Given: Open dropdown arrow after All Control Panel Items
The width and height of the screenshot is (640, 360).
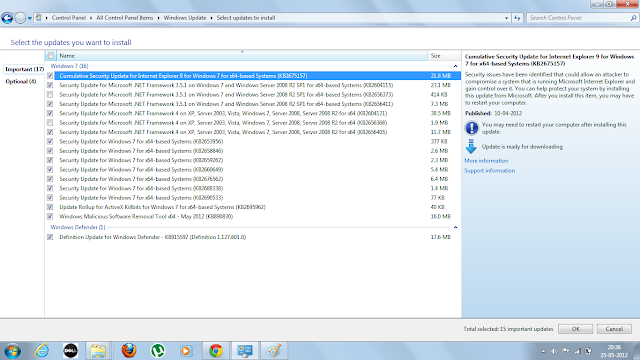Looking at the screenshot, I should click(x=158, y=18).
